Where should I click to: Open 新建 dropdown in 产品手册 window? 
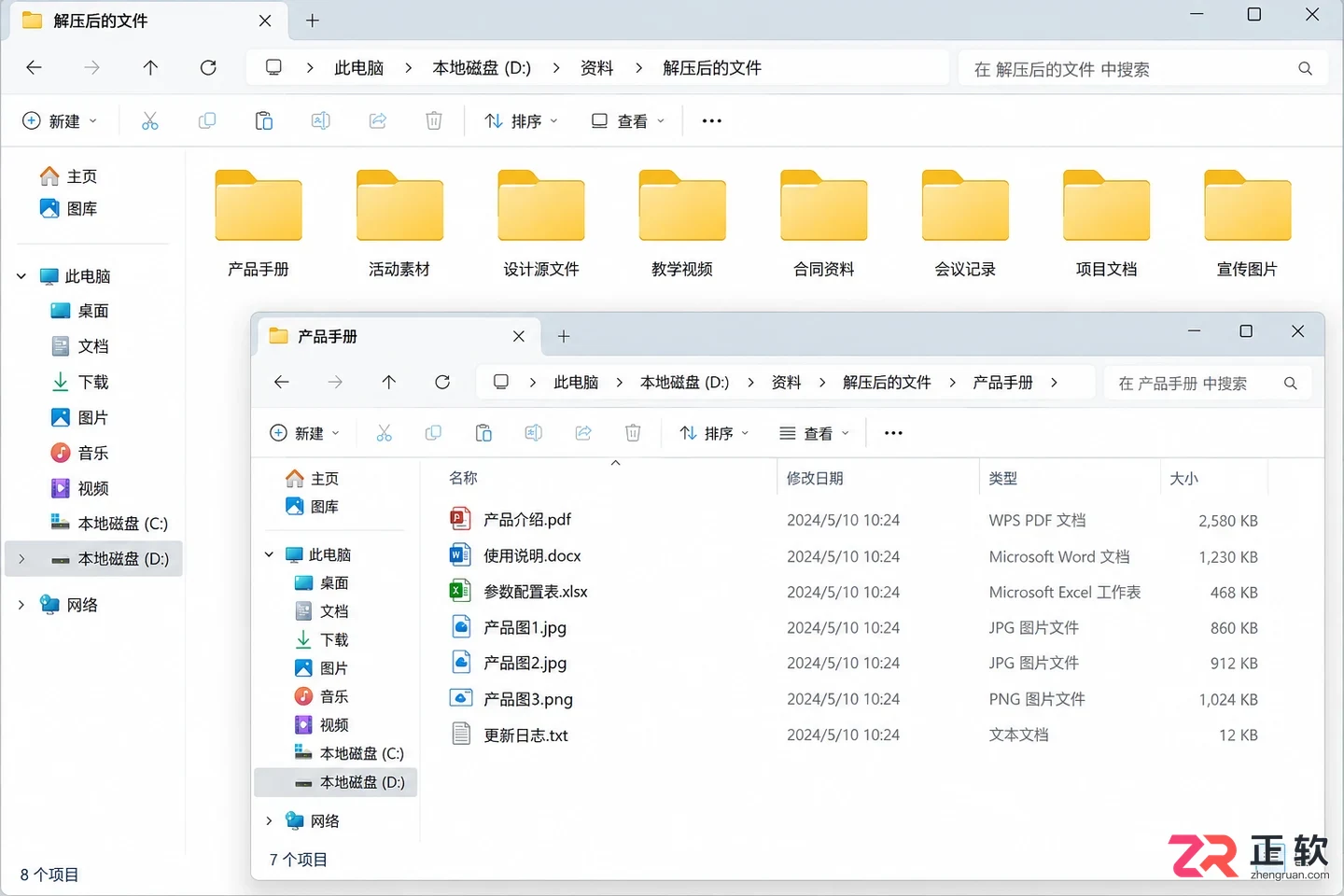click(304, 433)
